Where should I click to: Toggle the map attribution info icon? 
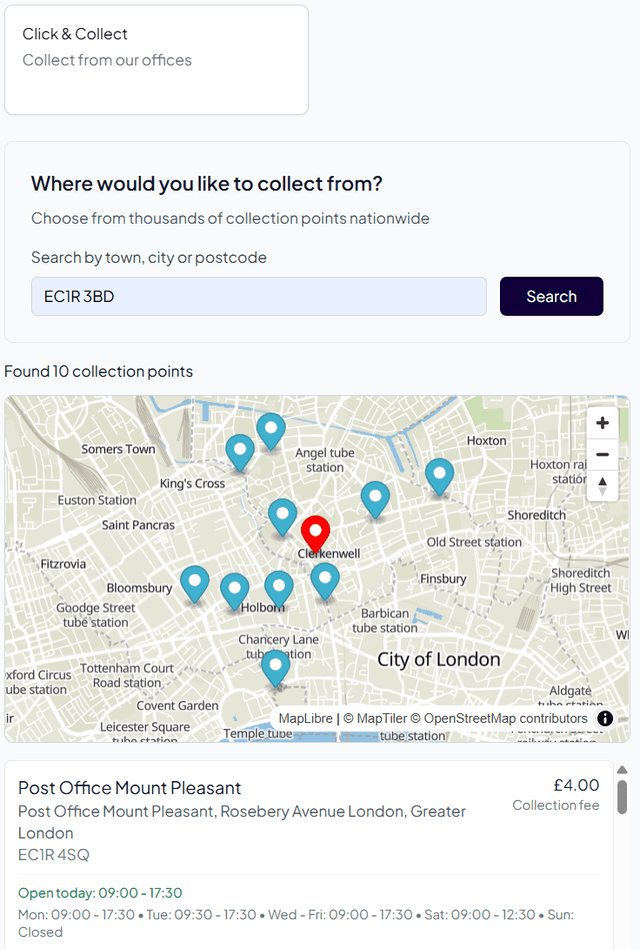(605, 718)
